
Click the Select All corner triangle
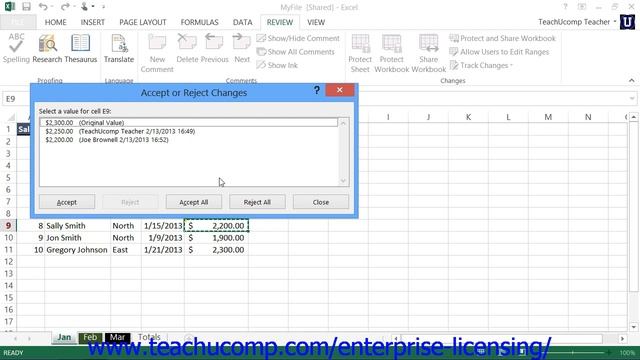point(11,118)
